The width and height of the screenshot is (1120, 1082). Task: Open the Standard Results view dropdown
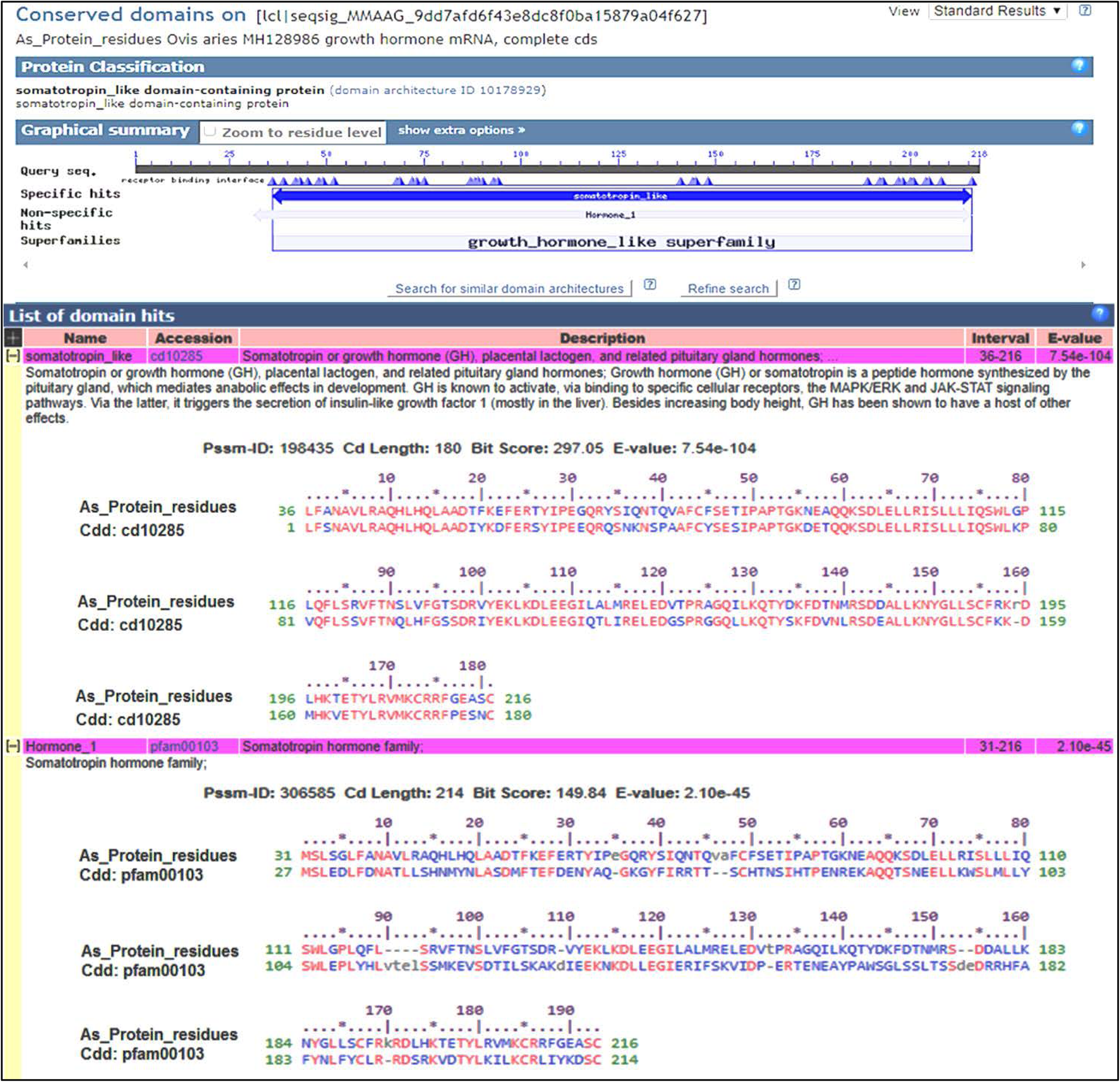click(x=997, y=11)
